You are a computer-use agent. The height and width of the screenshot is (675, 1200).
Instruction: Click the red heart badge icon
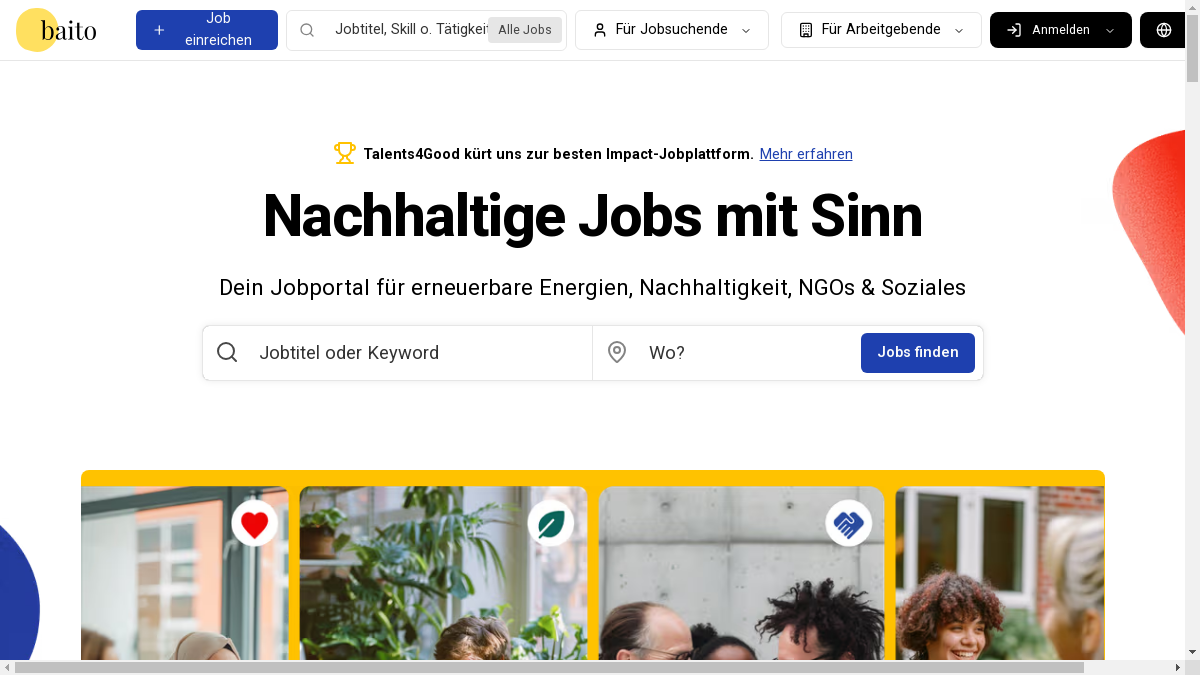tap(255, 523)
